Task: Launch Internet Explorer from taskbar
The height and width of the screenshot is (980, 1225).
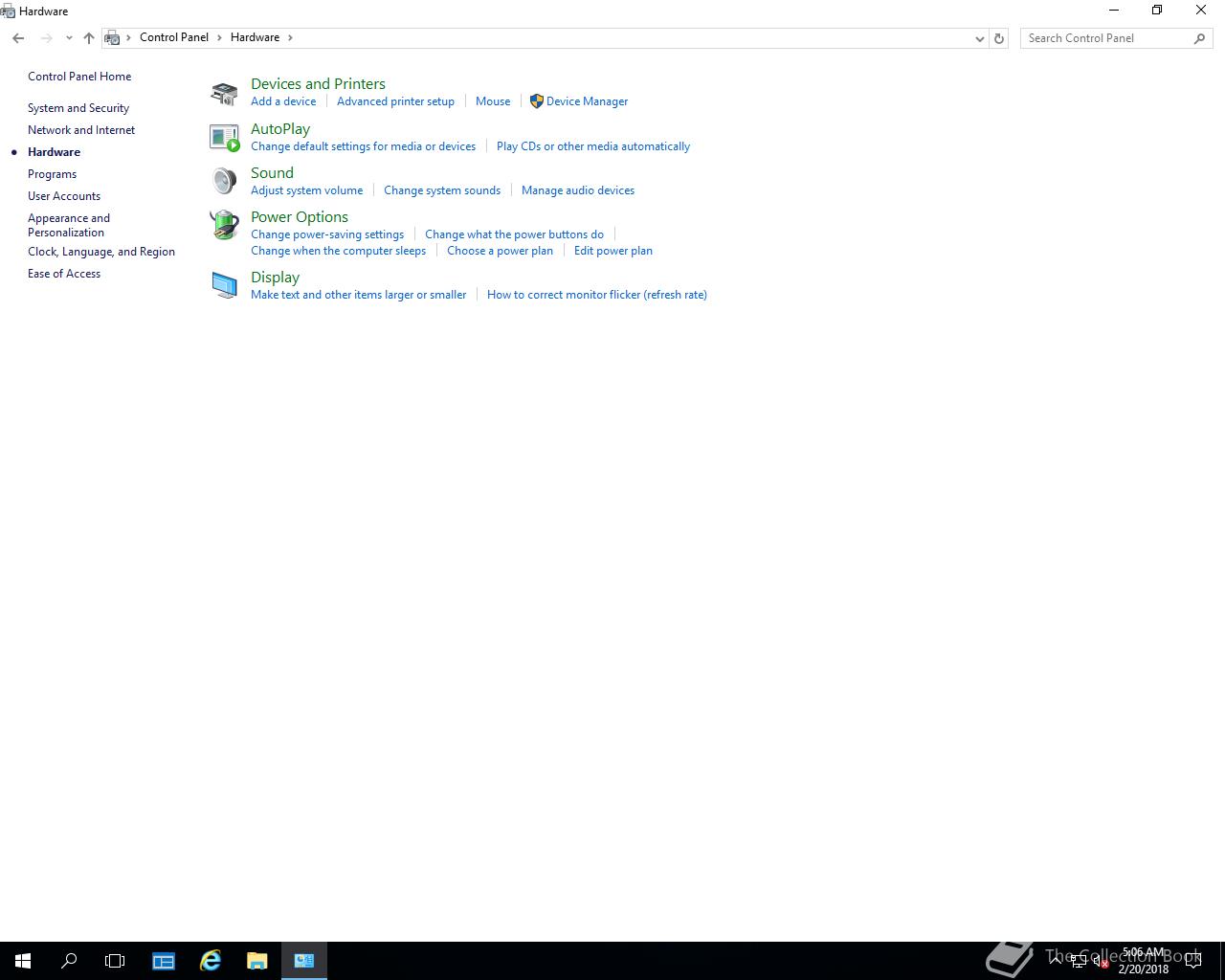Action: tap(211, 961)
